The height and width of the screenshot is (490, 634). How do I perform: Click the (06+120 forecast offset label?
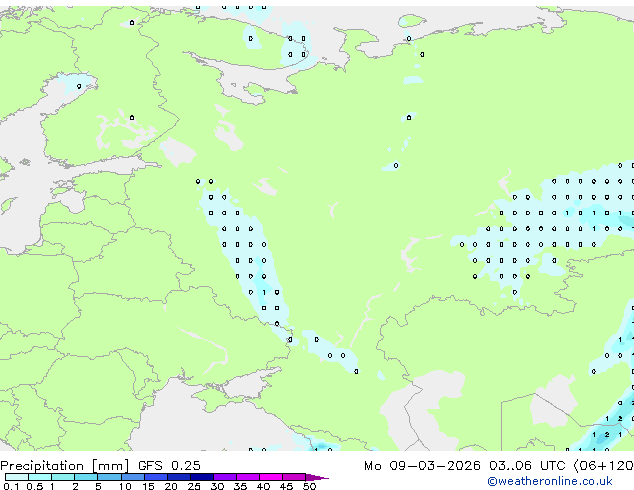(606, 466)
